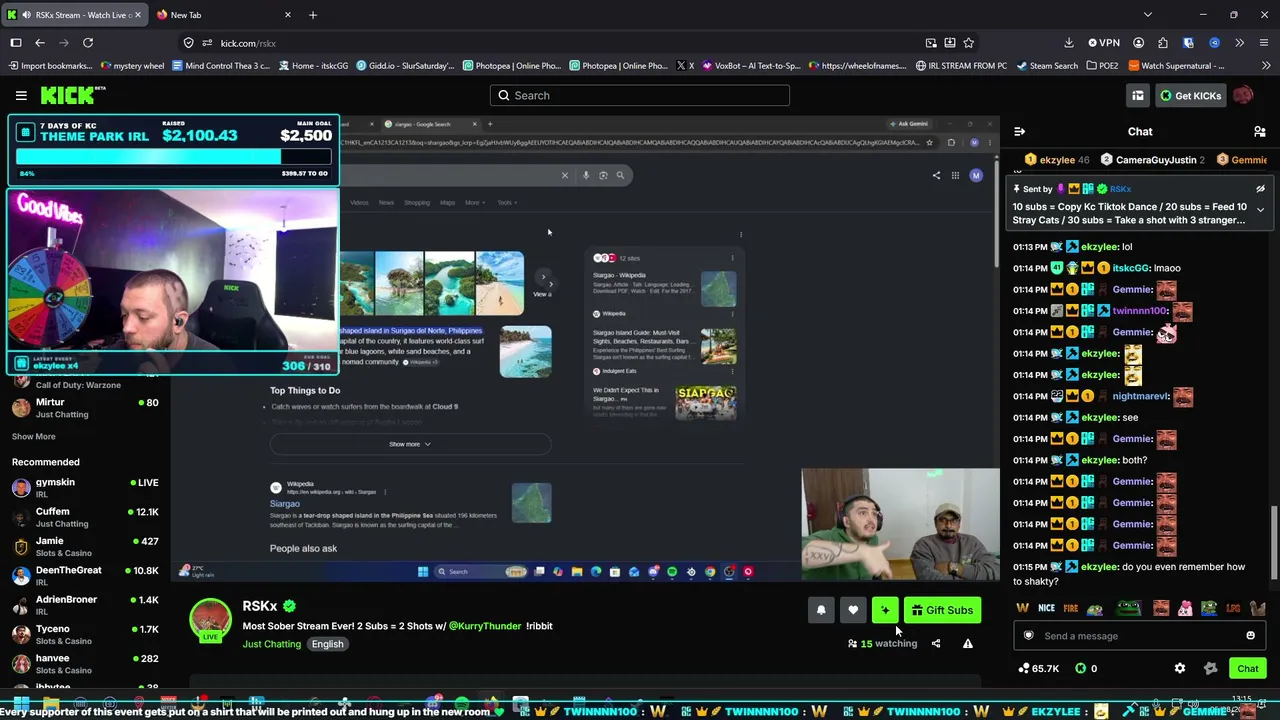This screenshot has width=1280, height=720.
Task: List all tabs dropdown arrow
Action: pos(1148,15)
